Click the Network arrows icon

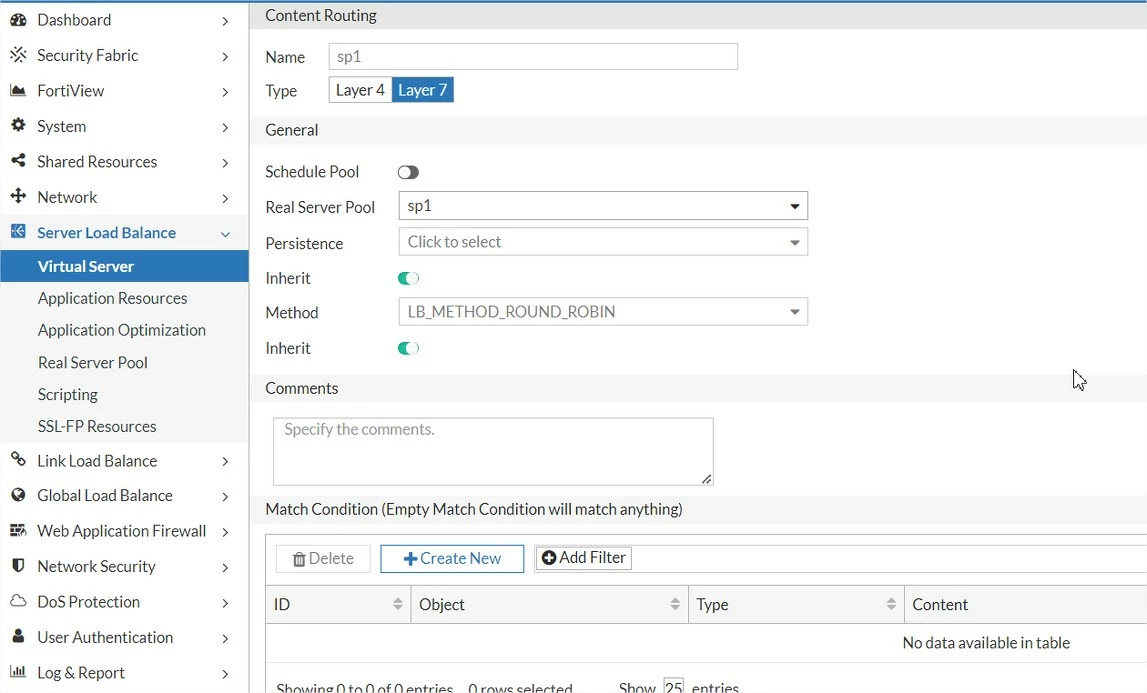pyautogui.click(x=18, y=196)
